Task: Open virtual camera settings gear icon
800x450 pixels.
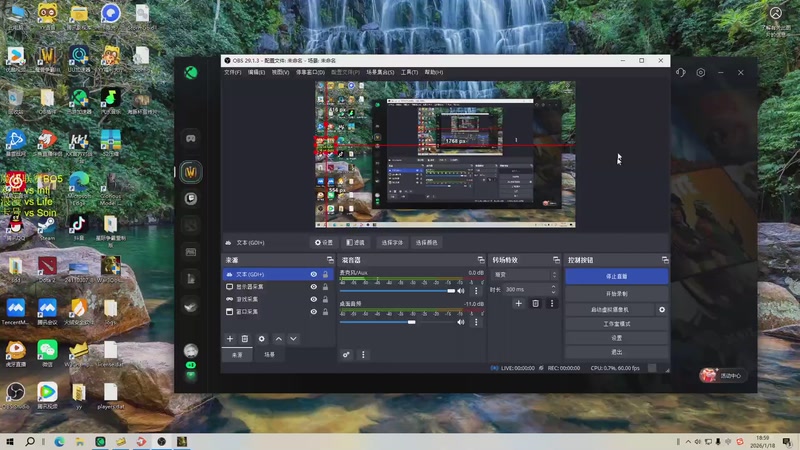Action: pos(661,310)
